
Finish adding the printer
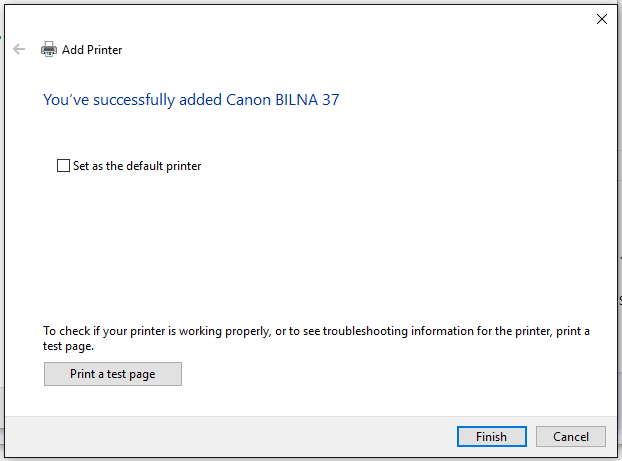tap(491, 436)
